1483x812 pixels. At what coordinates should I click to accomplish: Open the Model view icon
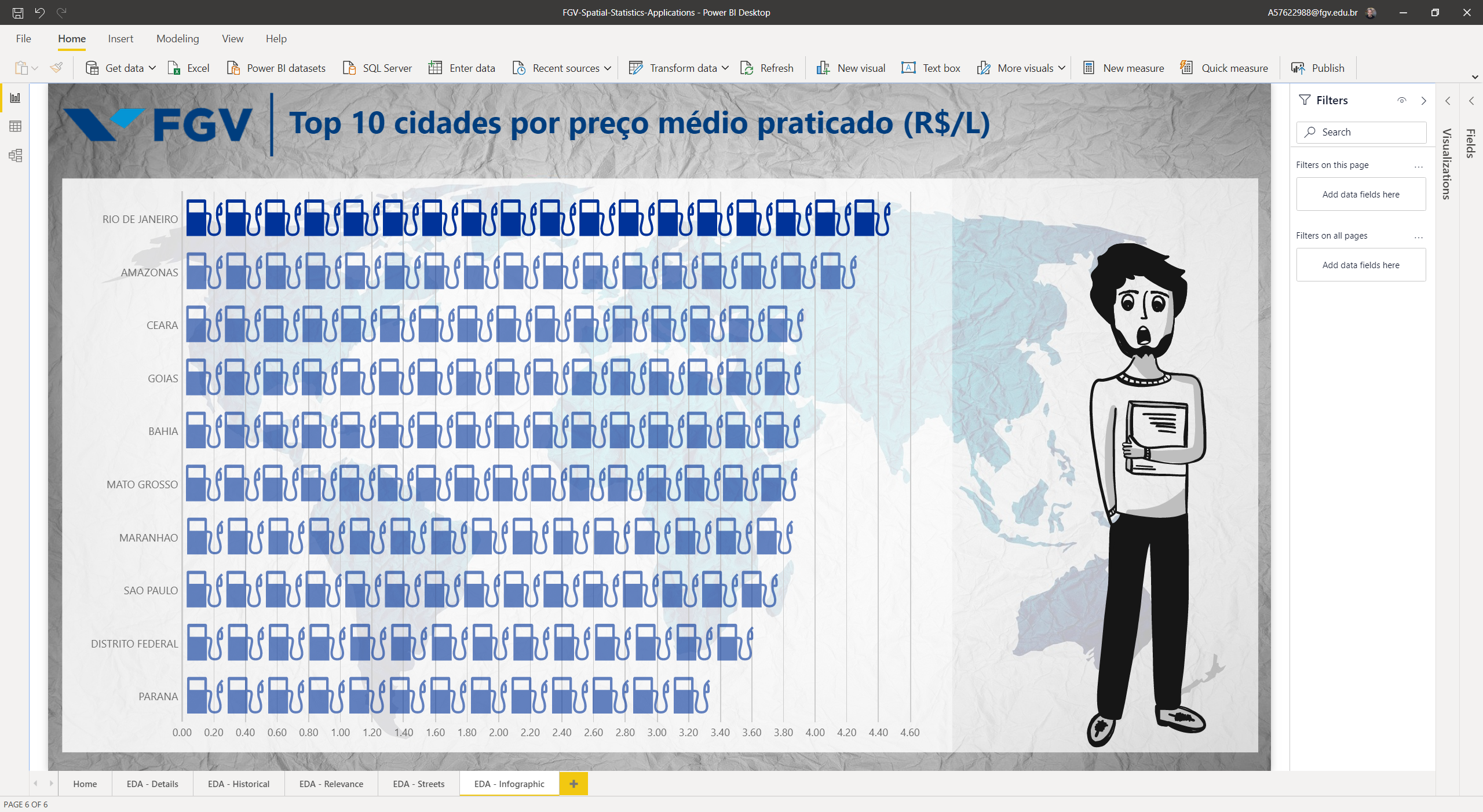click(16, 155)
